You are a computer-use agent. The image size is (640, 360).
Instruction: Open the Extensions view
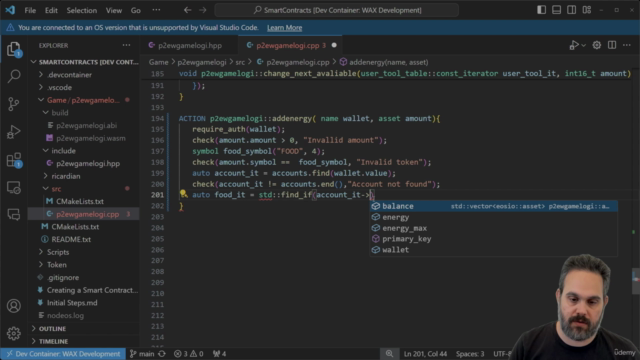pyautogui.click(x=14, y=160)
